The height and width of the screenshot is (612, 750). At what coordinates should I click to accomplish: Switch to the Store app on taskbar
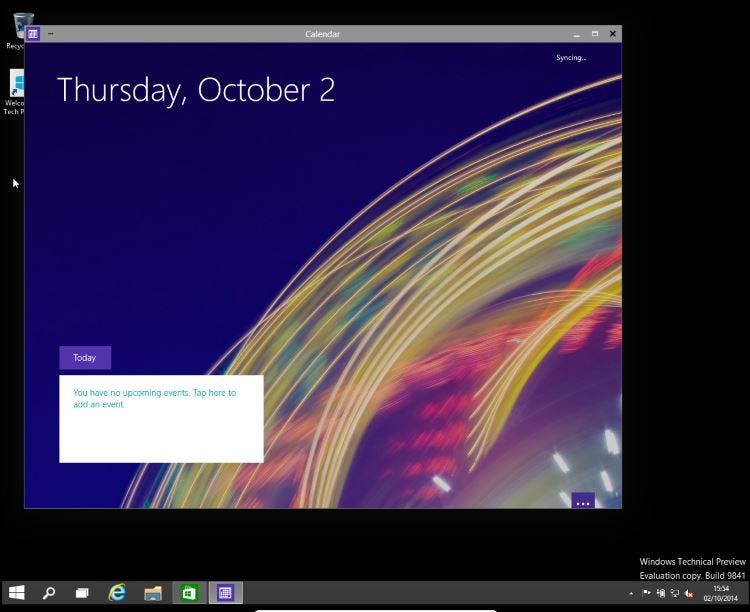click(x=189, y=593)
